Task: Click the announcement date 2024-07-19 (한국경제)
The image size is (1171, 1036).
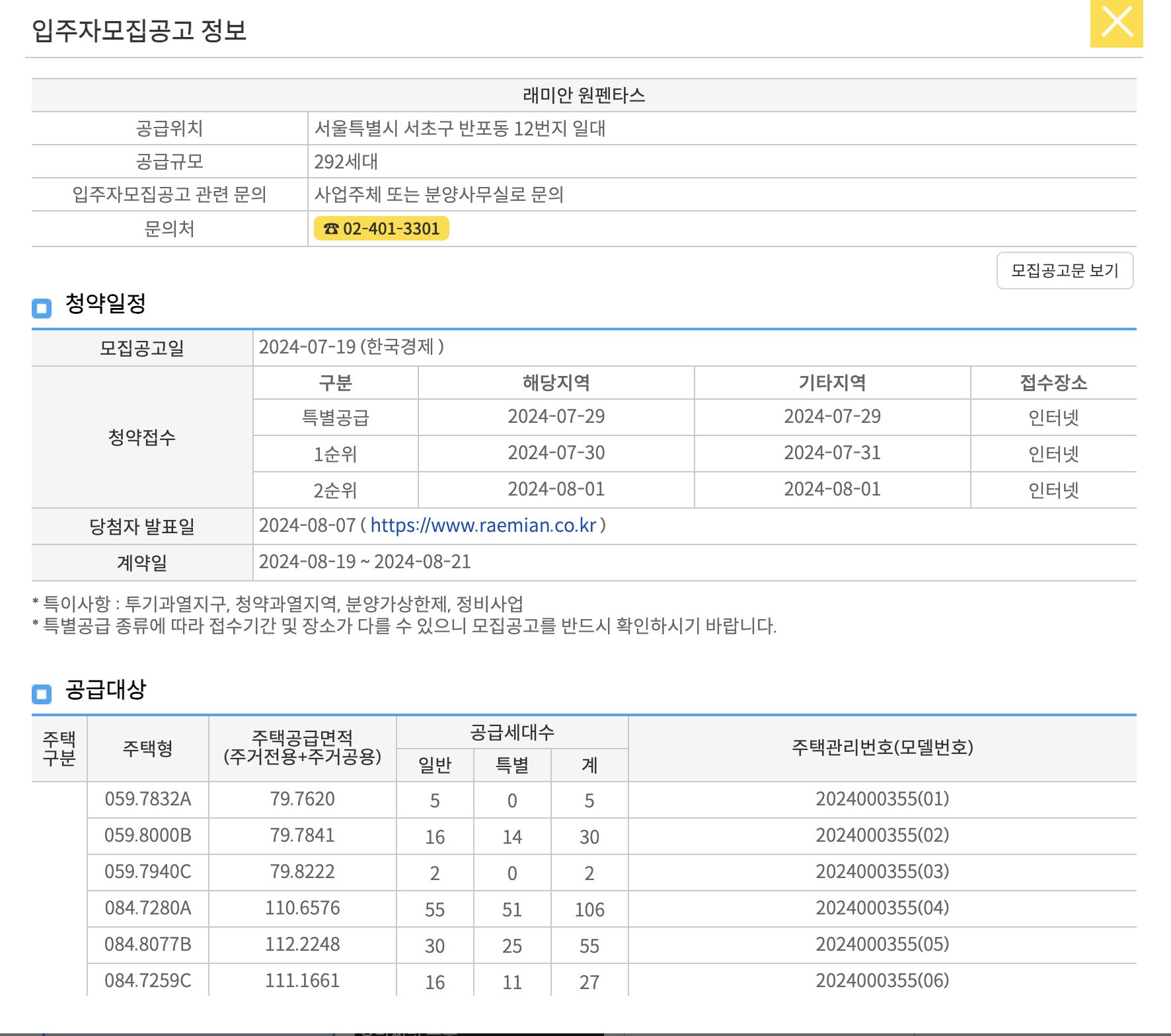Action: click(351, 347)
